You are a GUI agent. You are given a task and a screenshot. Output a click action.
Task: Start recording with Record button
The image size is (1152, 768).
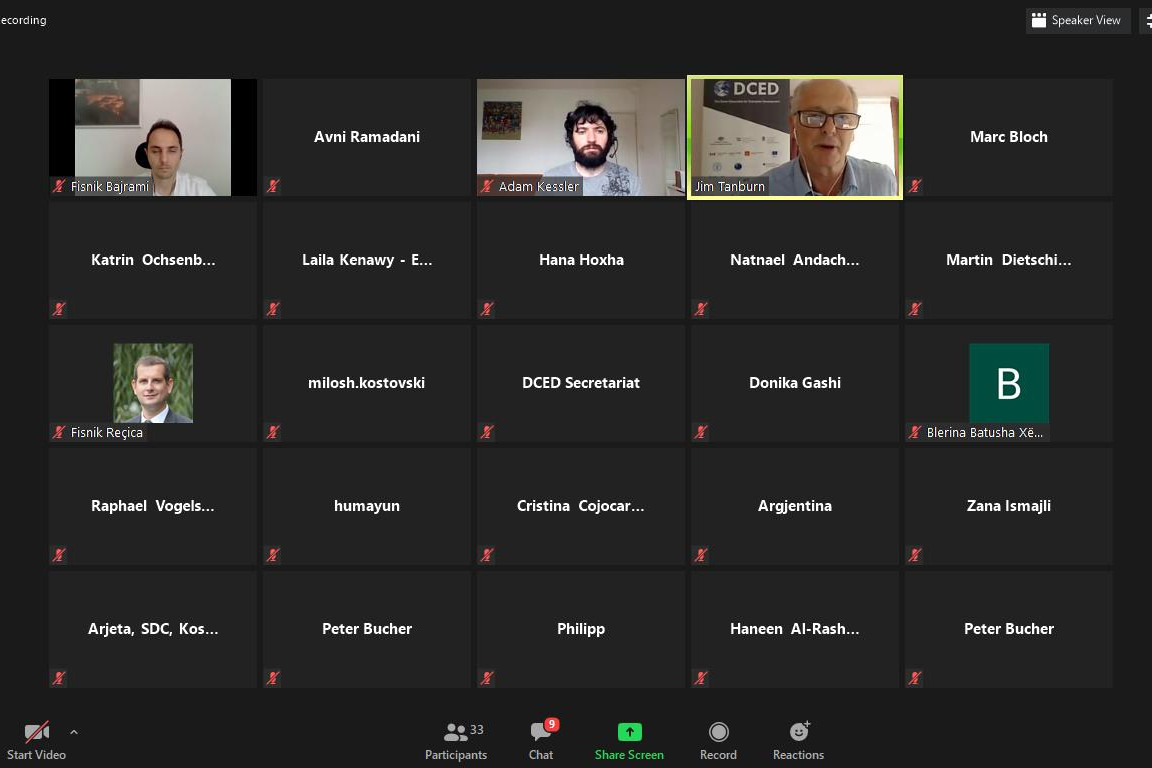(x=718, y=741)
